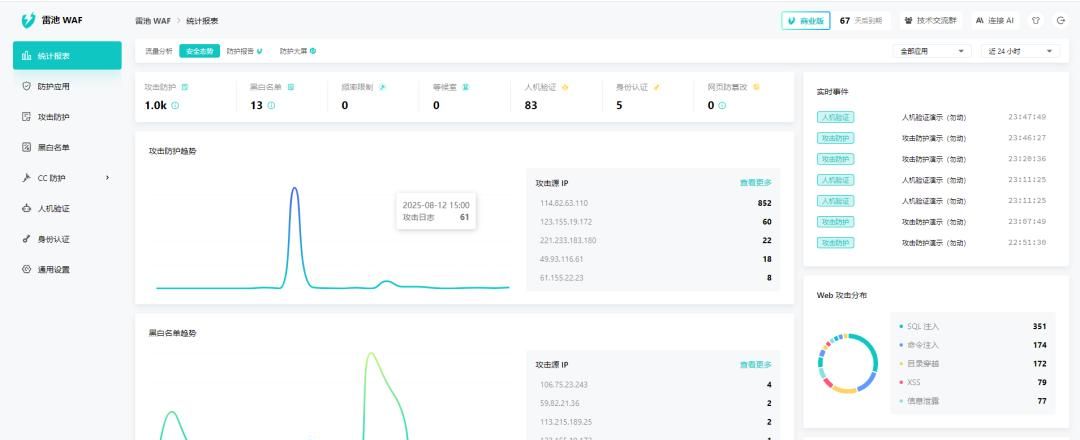Click the info icon beside the 1.0k value
This screenshot has width=1080, height=440.
175,105
